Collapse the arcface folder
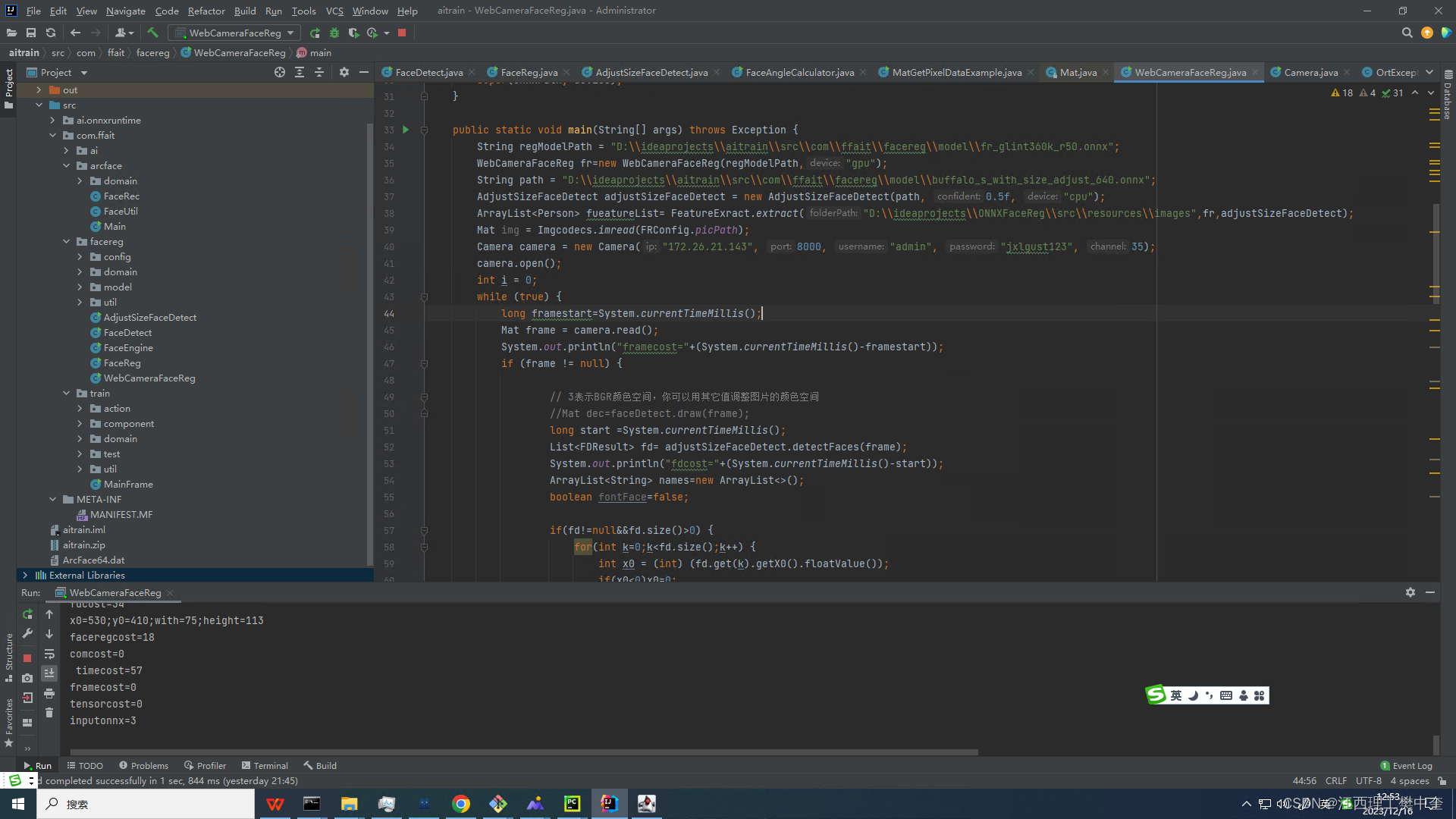 click(x=66, y=165)
